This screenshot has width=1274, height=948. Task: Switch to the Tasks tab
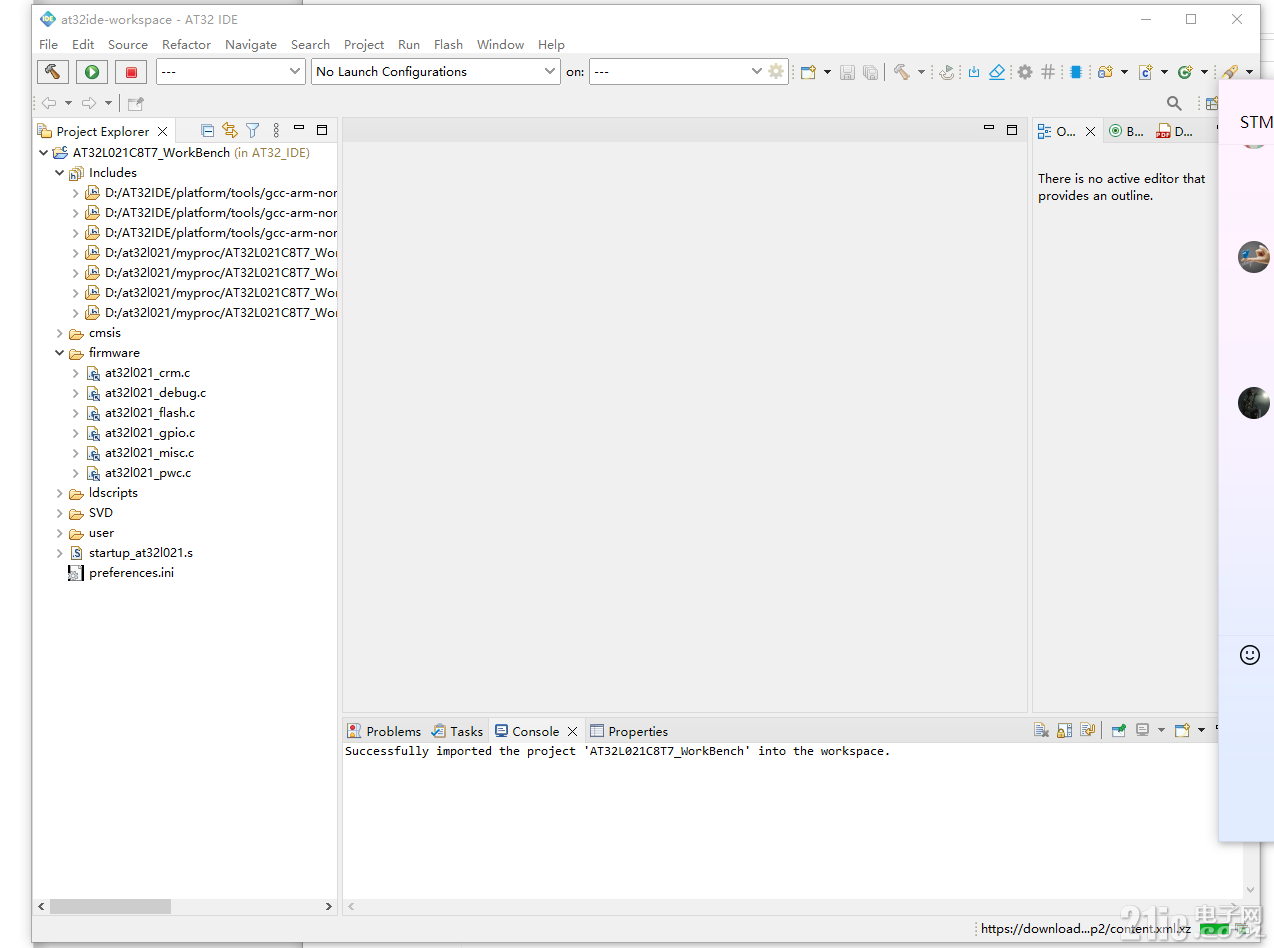click(x=457, y=731)
